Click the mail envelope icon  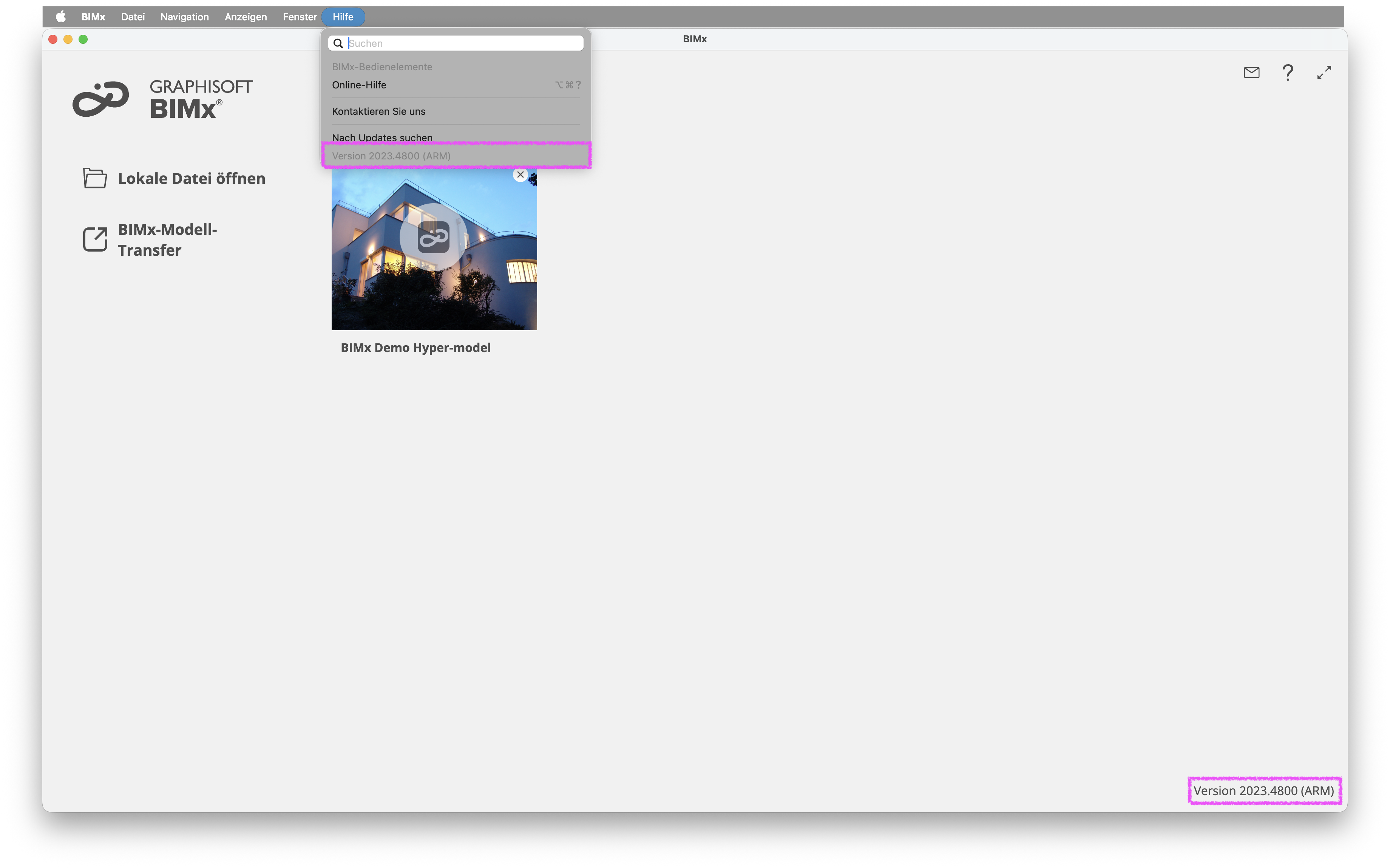tap(1252, 73)
